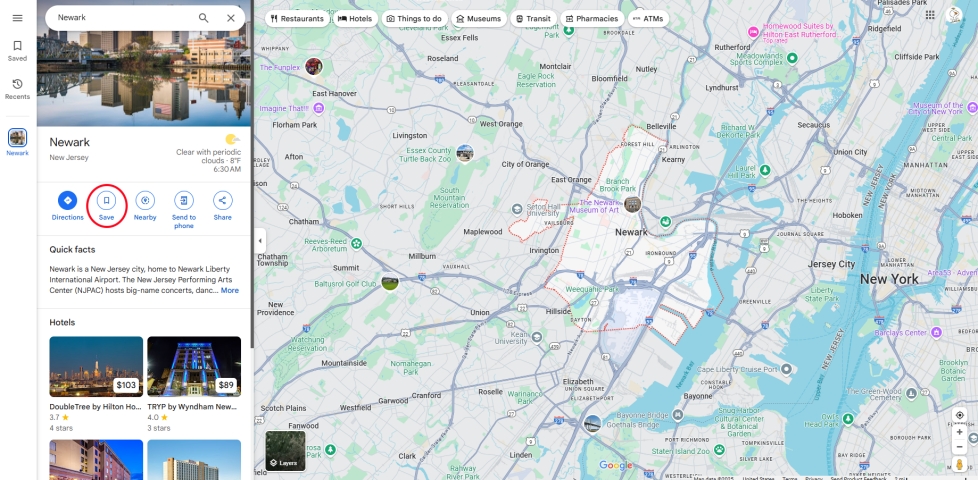Save Newark to a list
Viewport: 978px width, 480px height.
pos(107,206)
